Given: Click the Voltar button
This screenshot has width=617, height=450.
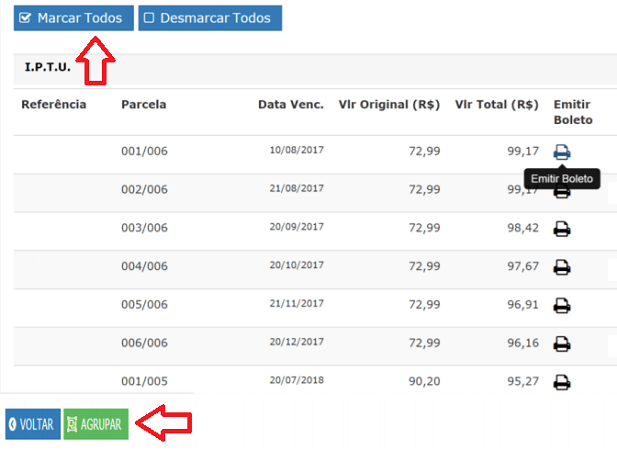Looking at the screenshot, I should tap(33, 424).
